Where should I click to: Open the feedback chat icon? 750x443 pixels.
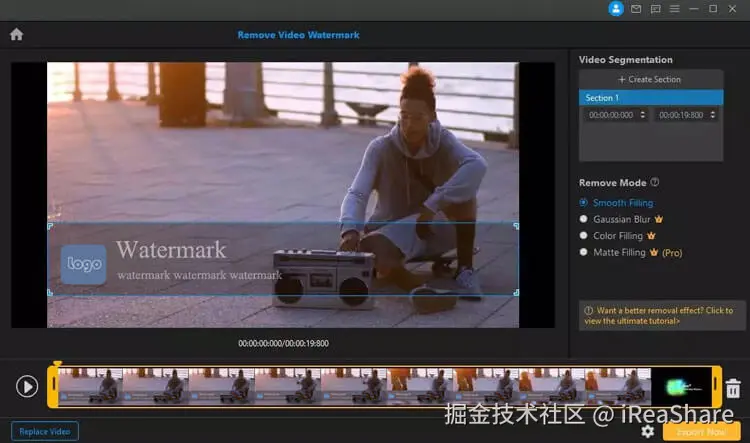coord(655,9)
